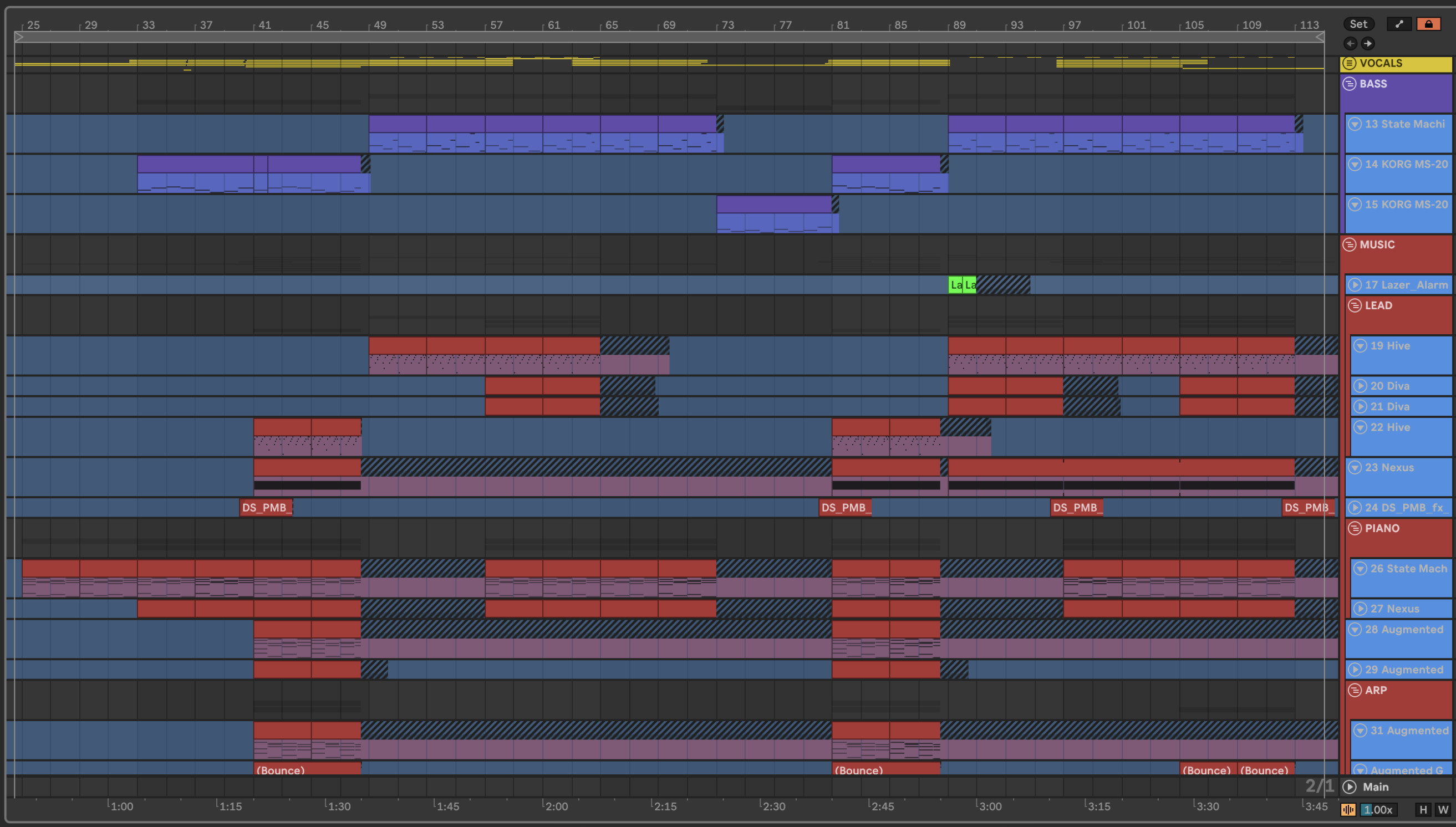The height and width of the screenshot is (827, 1456).
Task: Toggle the waveform follow button
Action: click(x=1348, y=810)
